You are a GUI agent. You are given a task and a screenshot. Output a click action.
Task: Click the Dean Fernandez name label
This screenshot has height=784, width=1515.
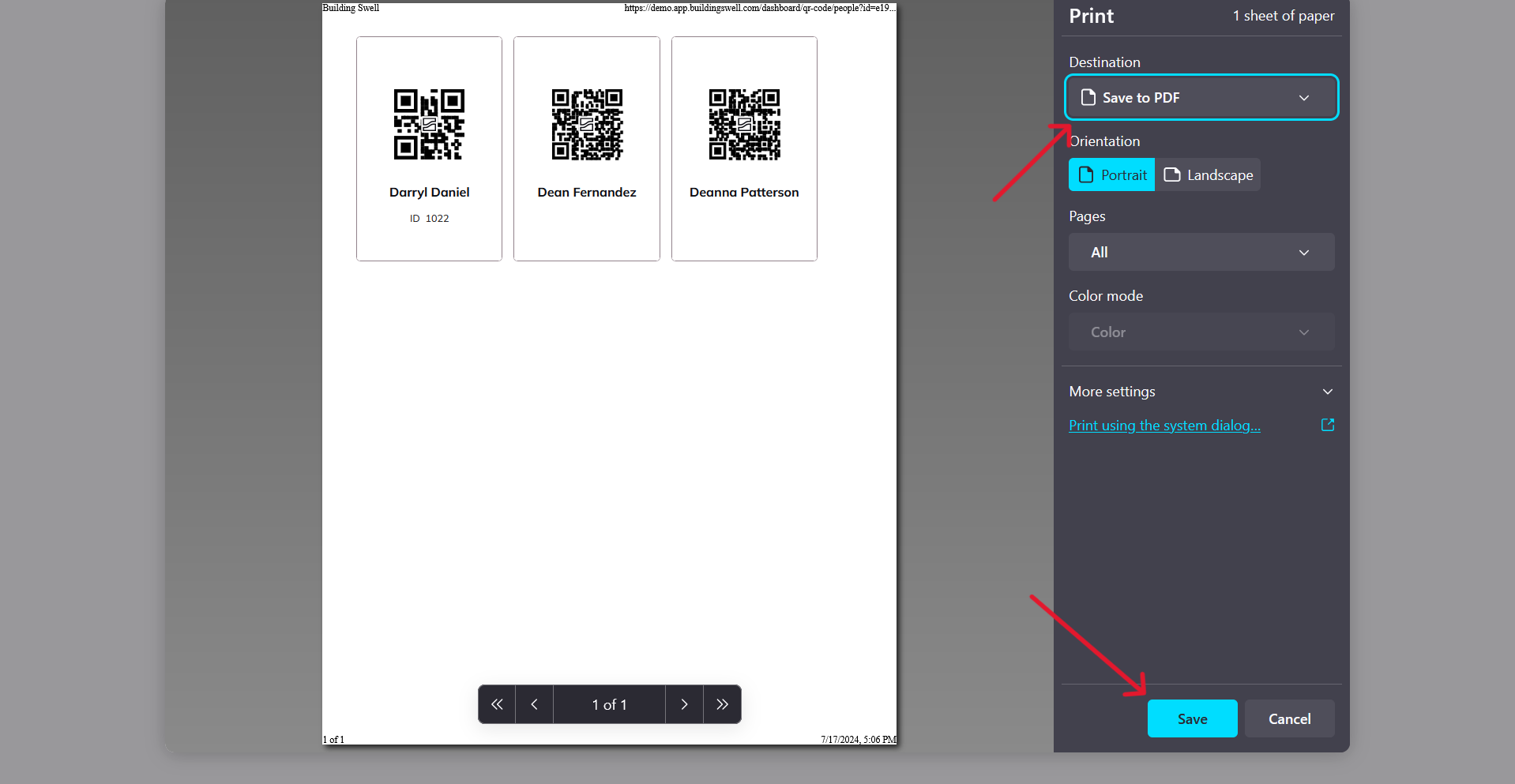tap(587, 192)
